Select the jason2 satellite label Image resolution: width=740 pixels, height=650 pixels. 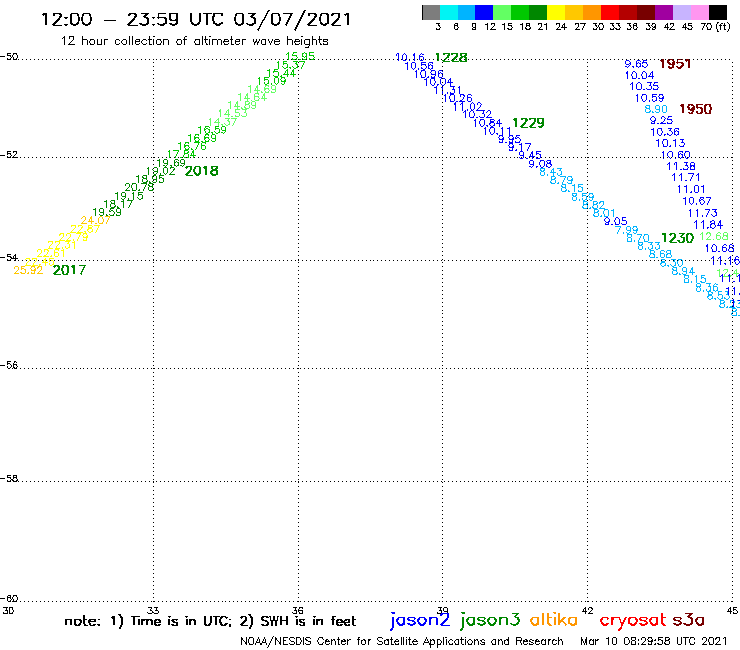pos(420,620)
